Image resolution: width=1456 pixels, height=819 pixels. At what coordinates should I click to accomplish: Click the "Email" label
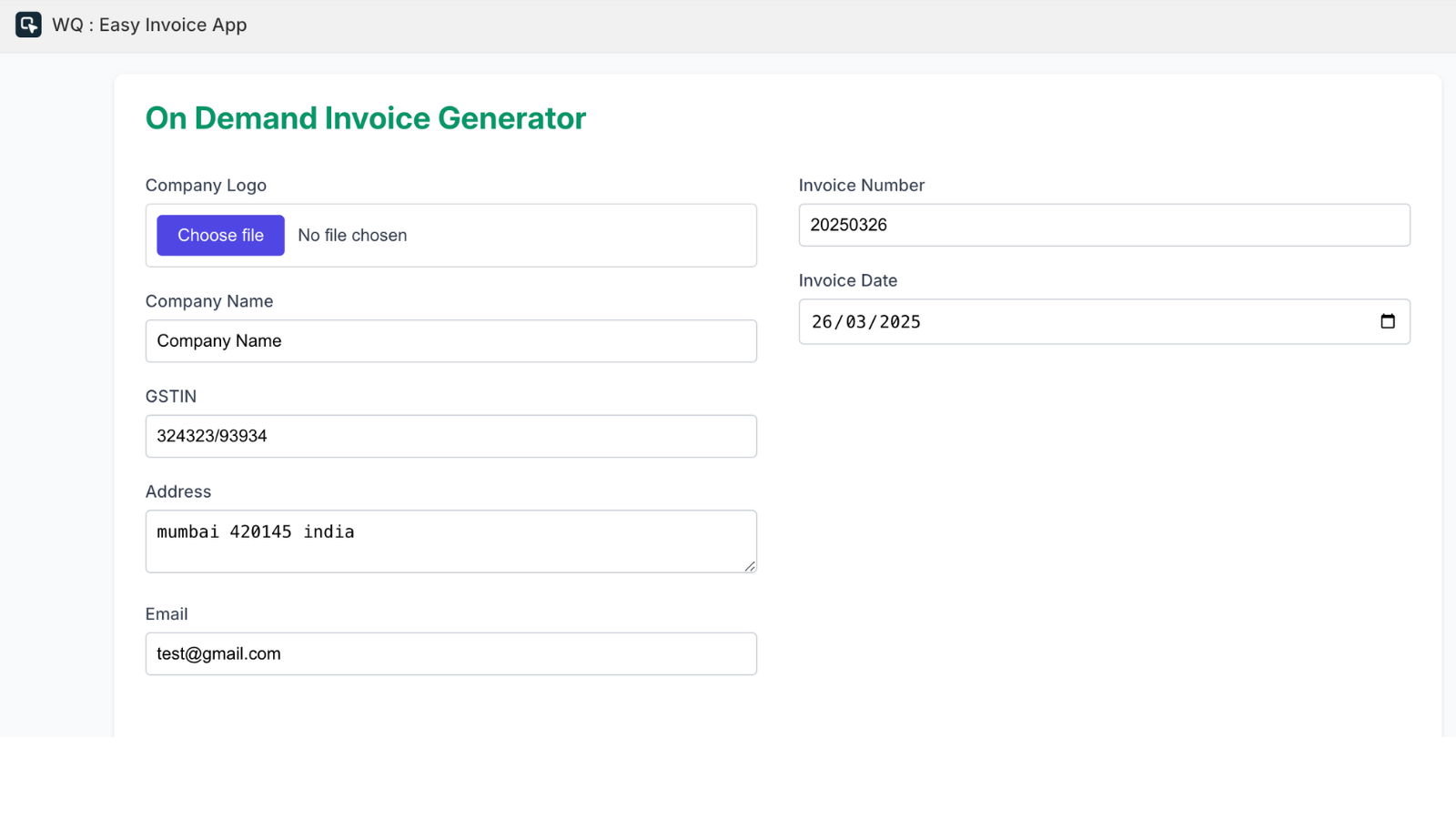pos(167,614)
